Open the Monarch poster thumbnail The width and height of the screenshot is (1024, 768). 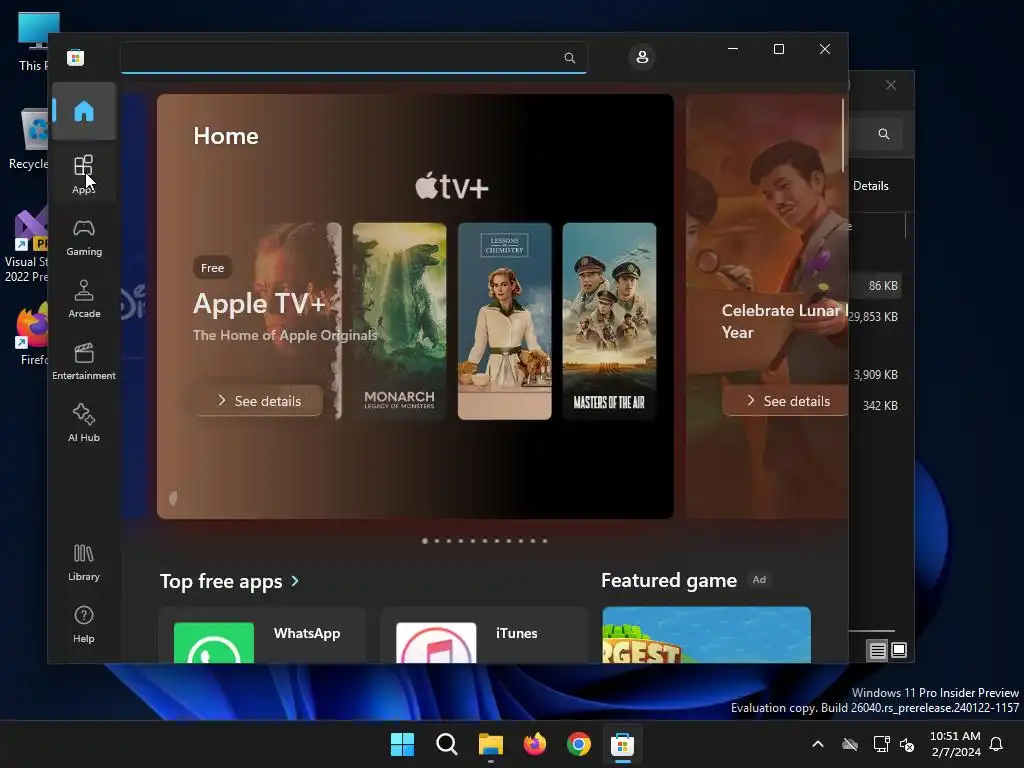[x=399, y=321]
